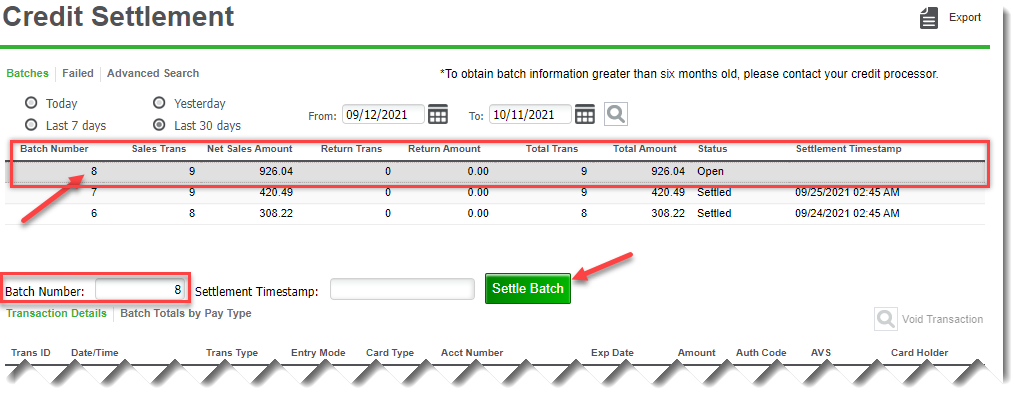The width and height of the screenshot is (1018, 399).
Task: Click the Card Type column header
Action: pyautogui.click(x=390, y=353)
